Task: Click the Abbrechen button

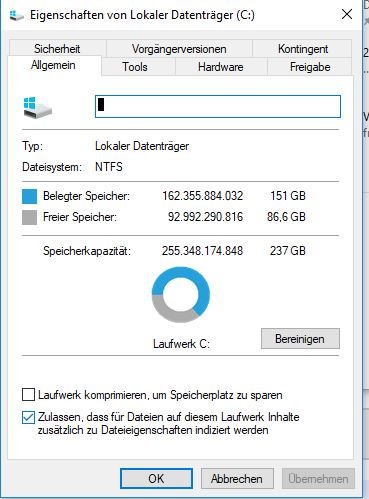Action: [x=237, y=479]
